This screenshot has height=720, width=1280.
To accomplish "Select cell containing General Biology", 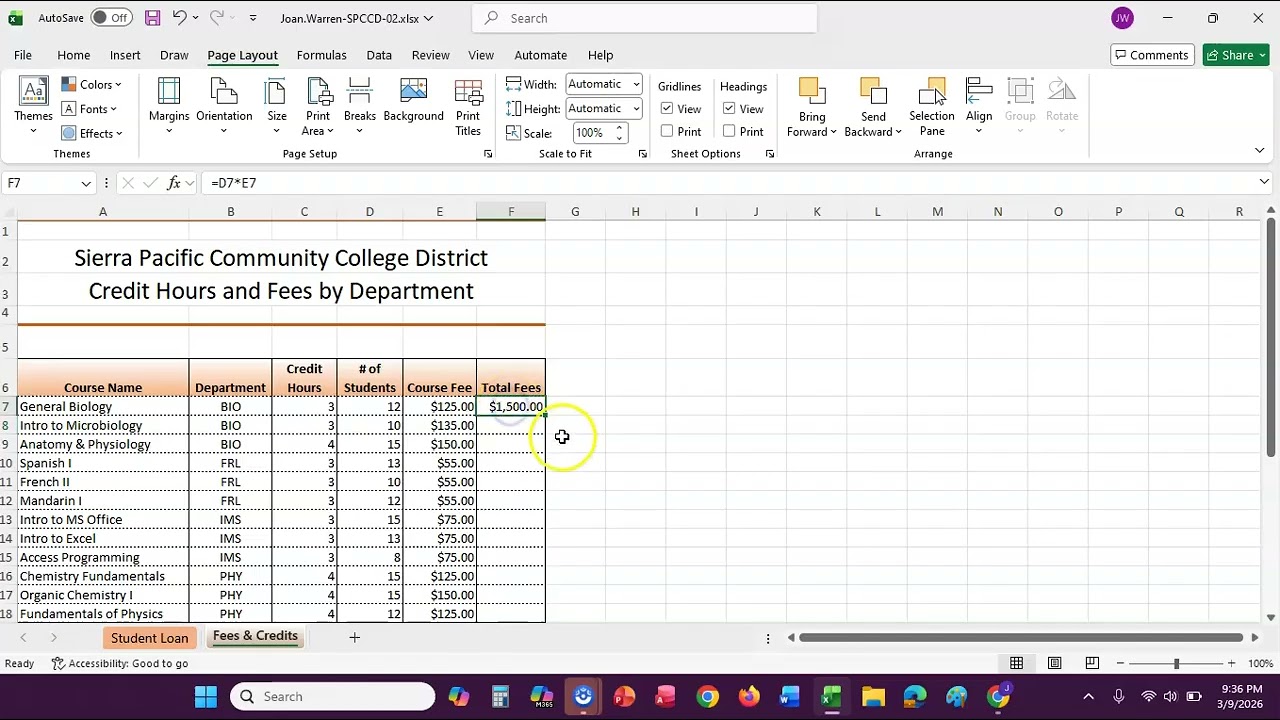I will point(102,407).
